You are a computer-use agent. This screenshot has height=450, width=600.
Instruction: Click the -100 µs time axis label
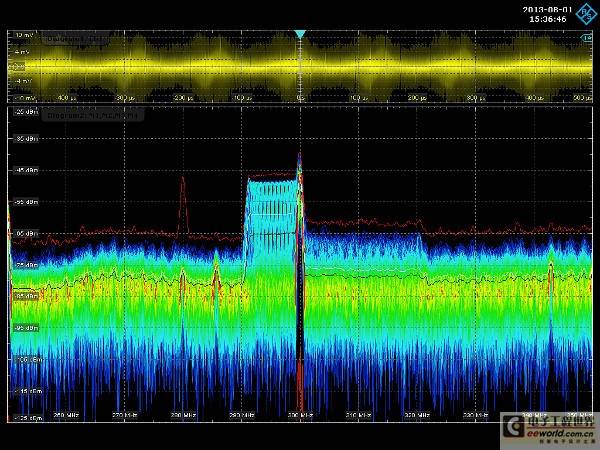tap(242, 98)
